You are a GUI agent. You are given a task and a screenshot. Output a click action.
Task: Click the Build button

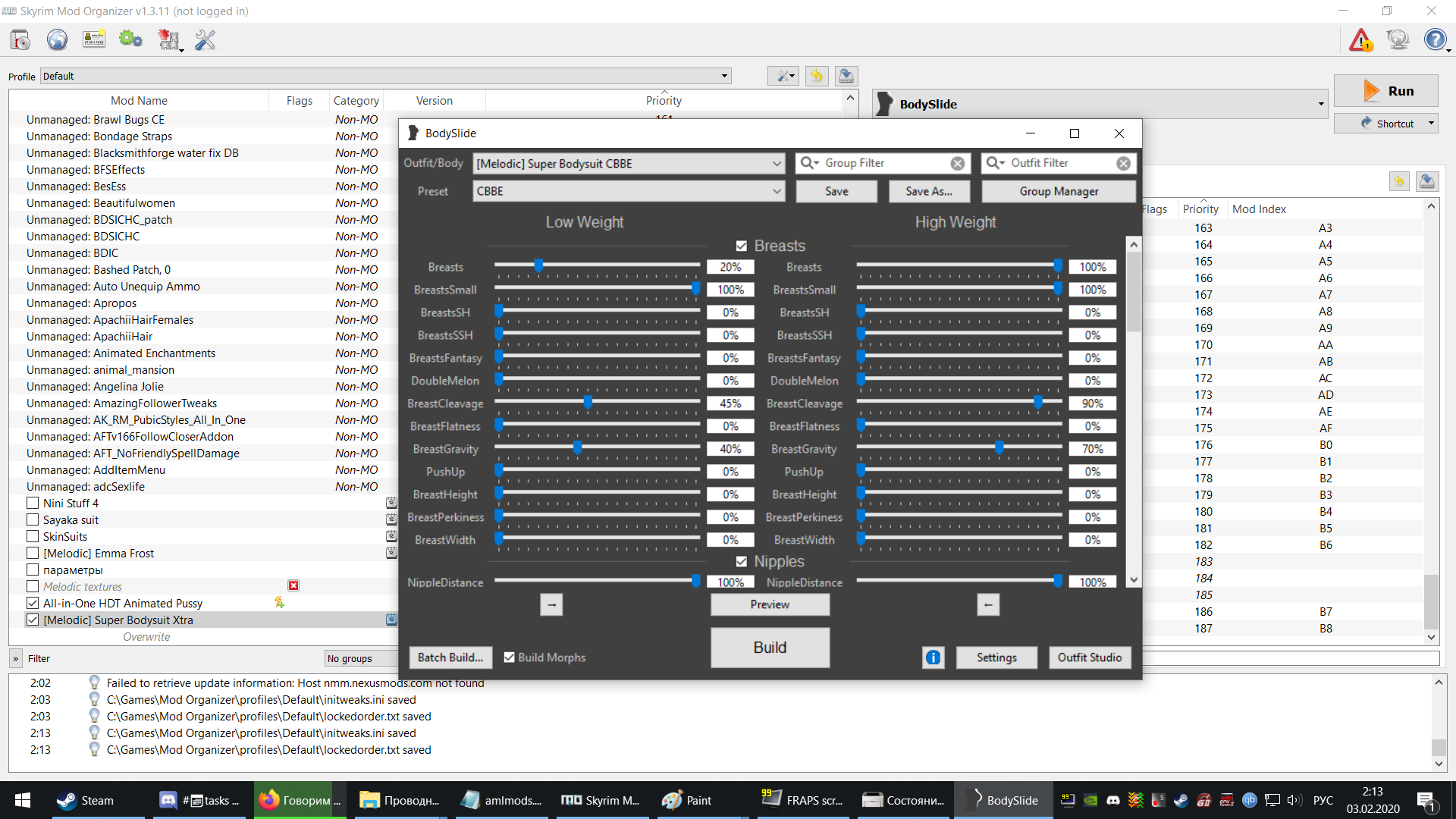click(x=770, y=648)
